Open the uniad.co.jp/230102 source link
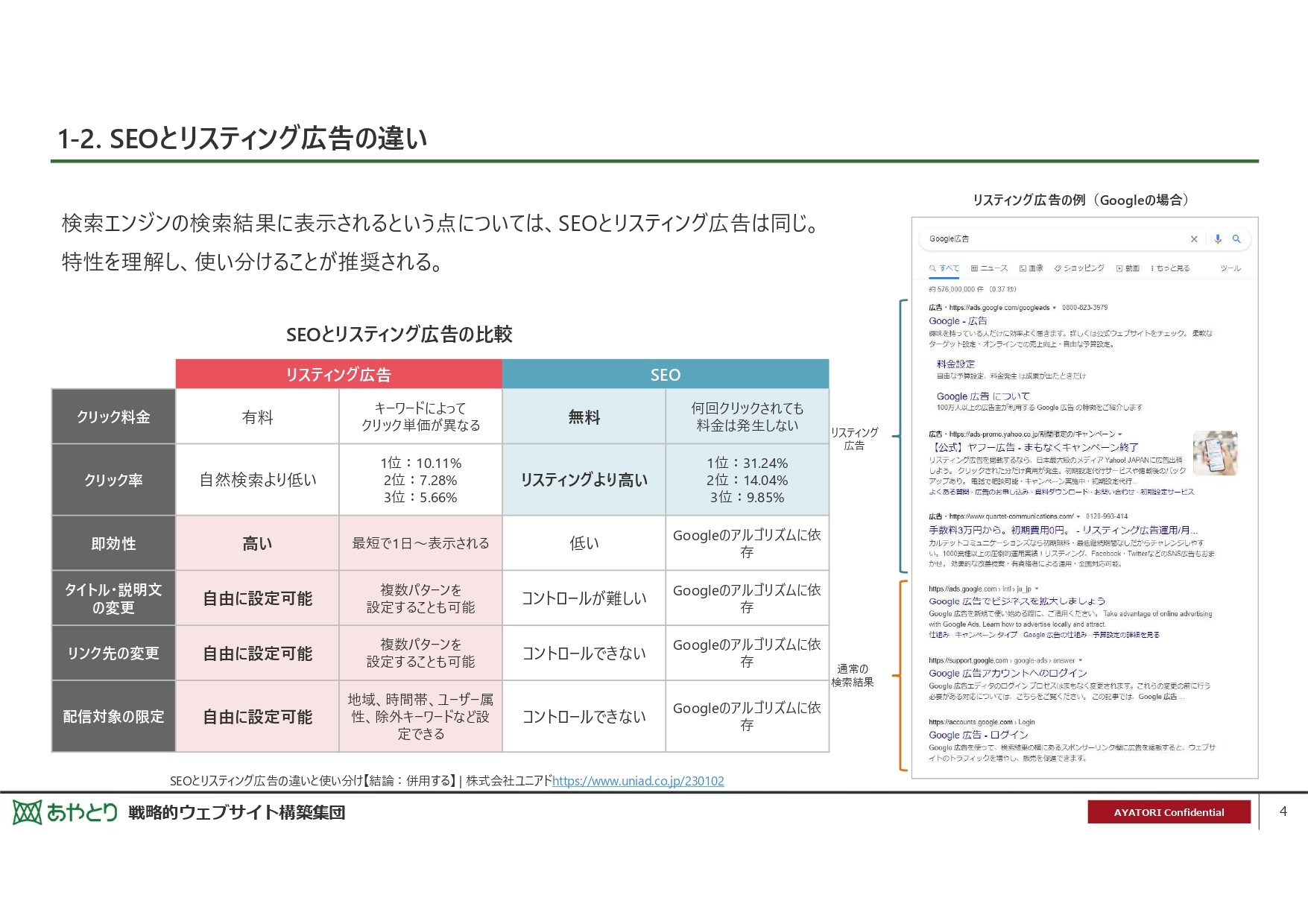The width and height of the screenshot is (1308, 924). point(637,782)
